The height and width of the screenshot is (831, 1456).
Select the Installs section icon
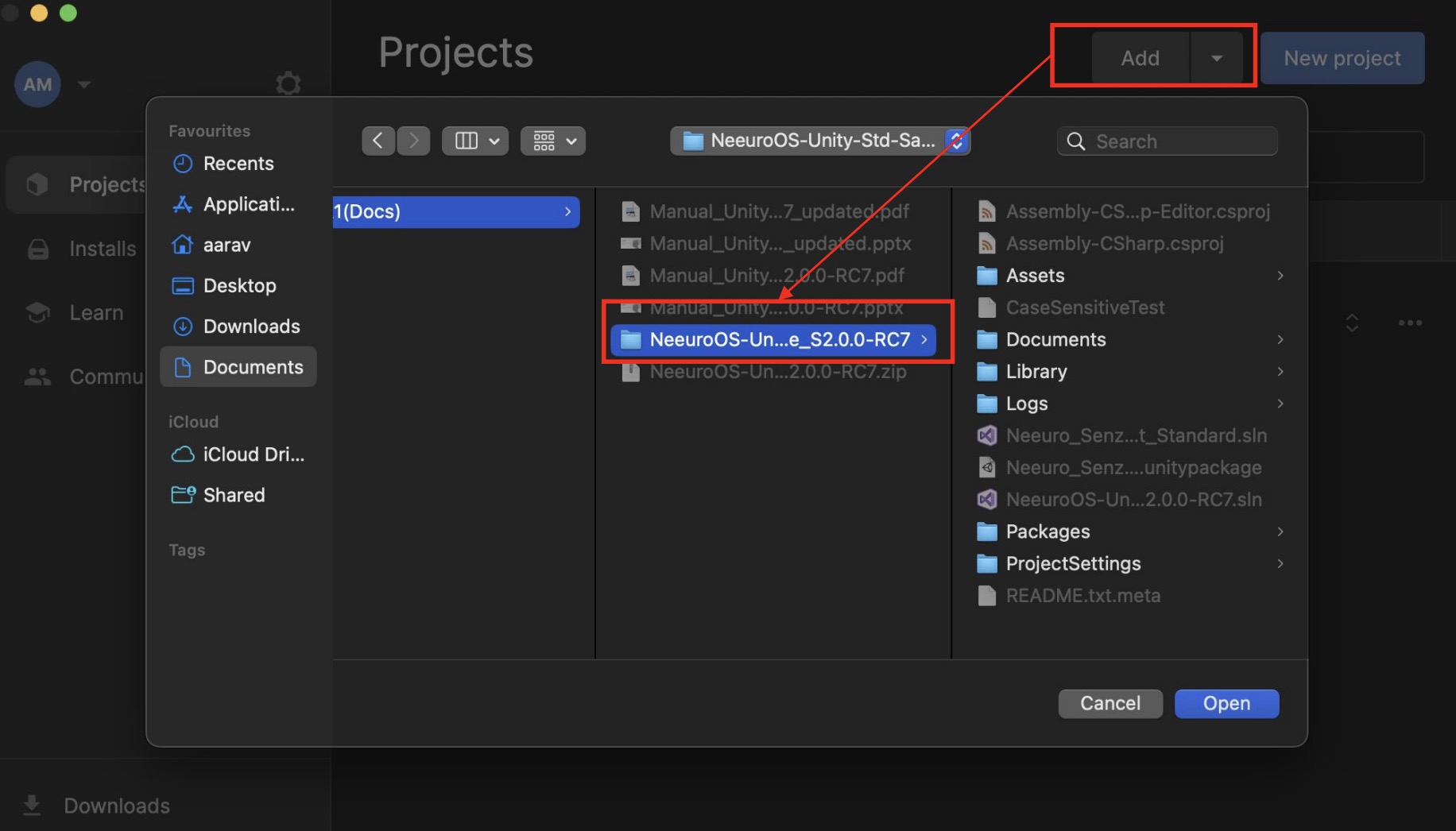pos(37,248)
